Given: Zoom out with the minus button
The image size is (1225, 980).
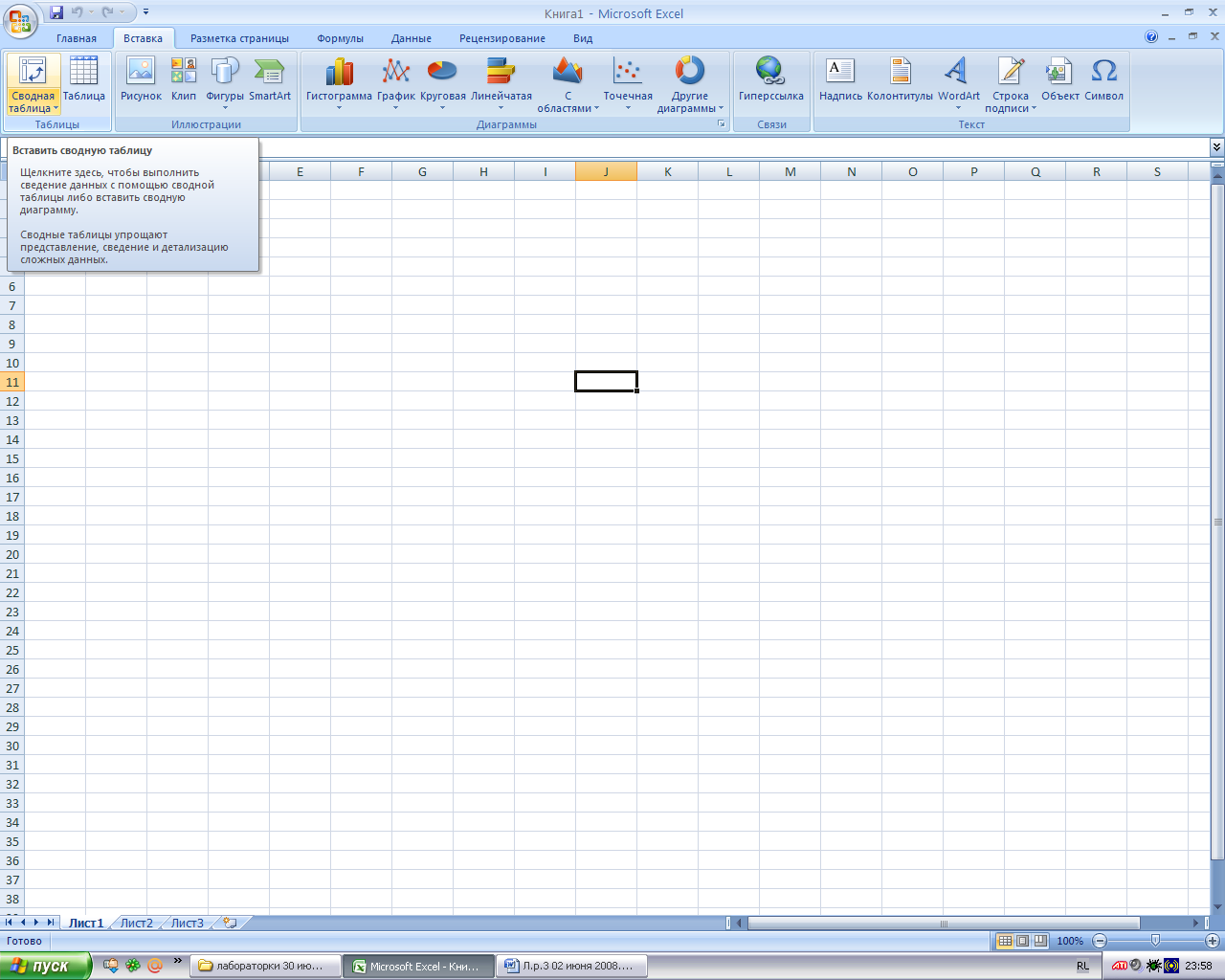Looking at the screenshot, I should (x=1100, y=941).
